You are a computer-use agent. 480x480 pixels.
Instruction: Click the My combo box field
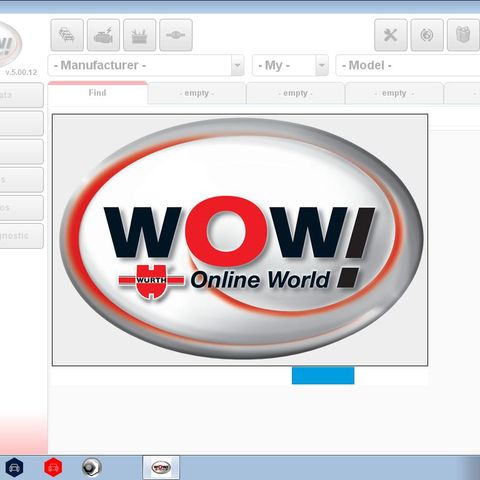(290, 65)
